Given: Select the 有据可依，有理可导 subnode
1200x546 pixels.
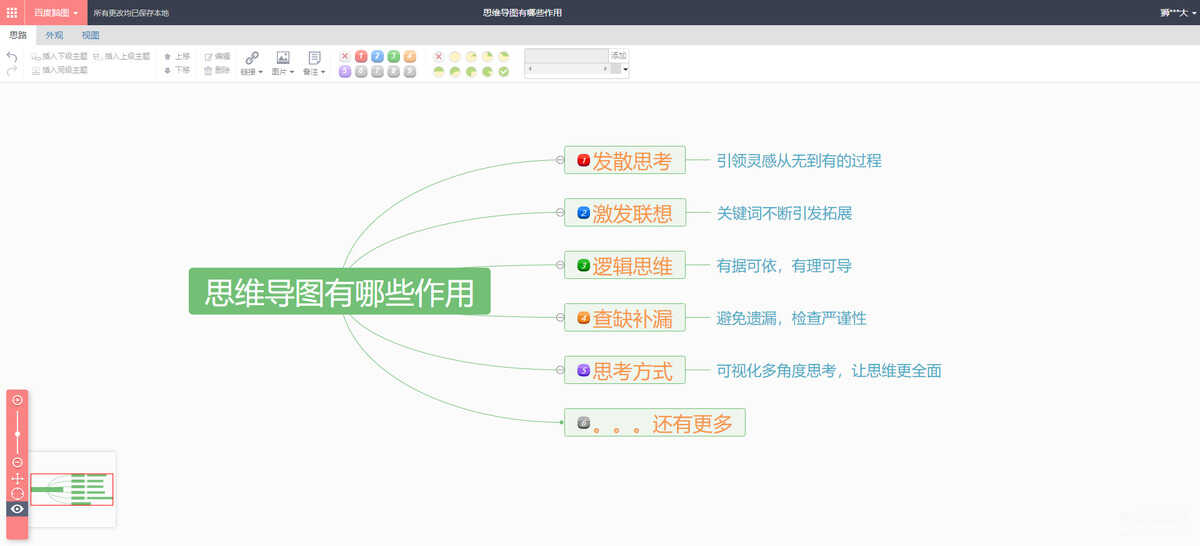Looking at the screenshot, I should coord(784,265).
